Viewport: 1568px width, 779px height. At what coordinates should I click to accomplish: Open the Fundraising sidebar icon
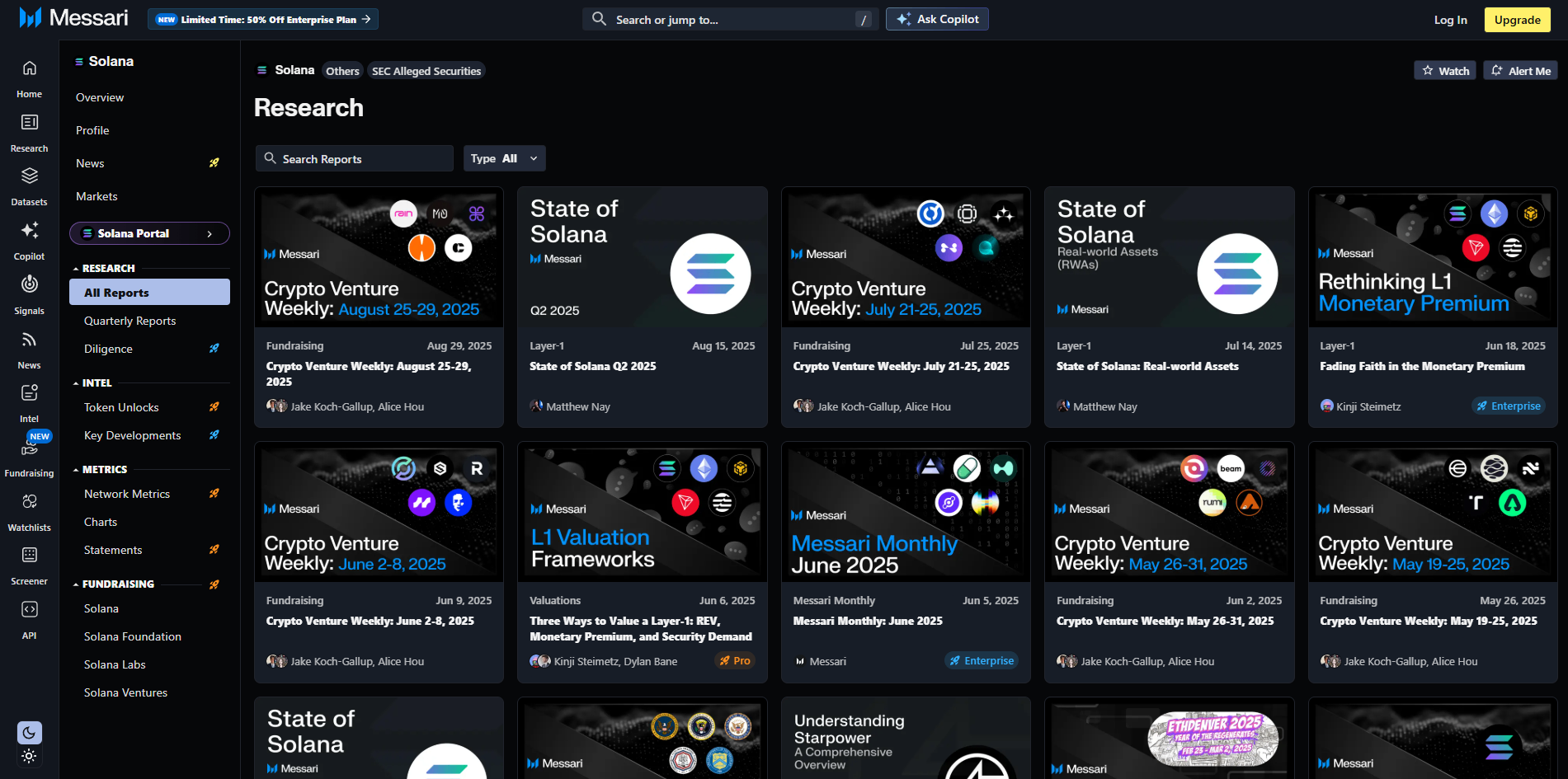(x=30, y=448)
